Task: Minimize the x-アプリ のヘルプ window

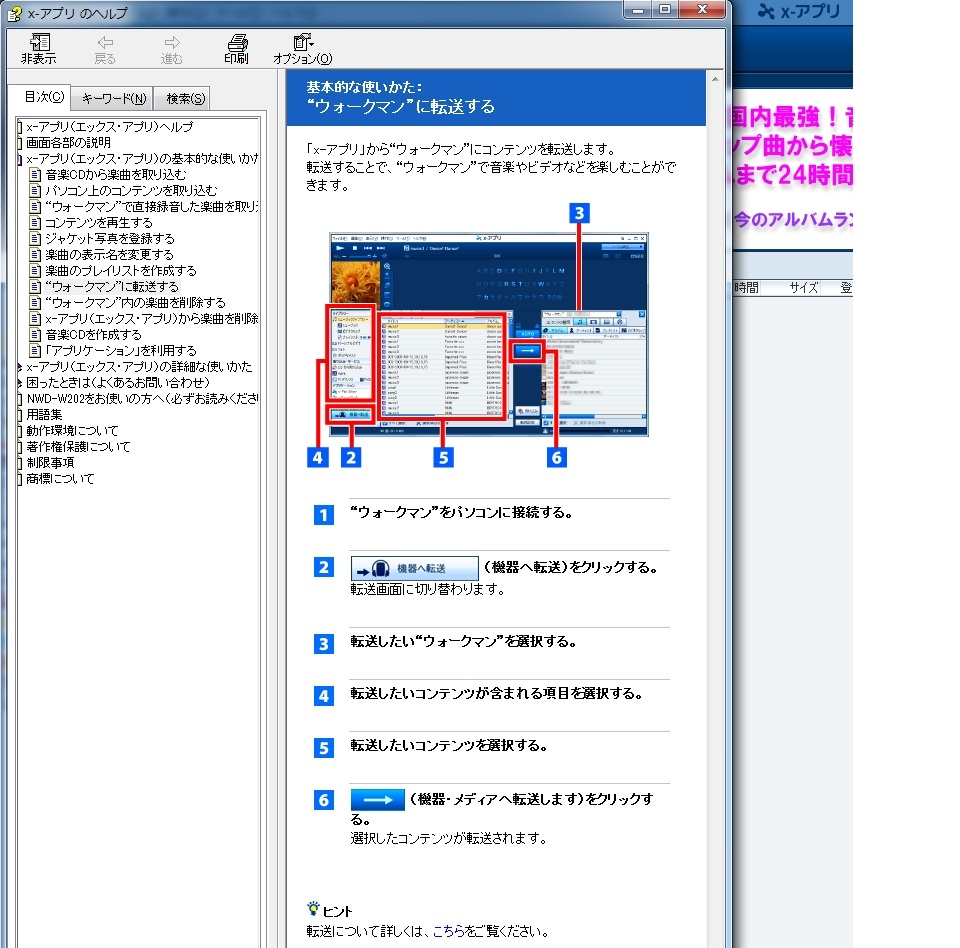Action: (637, 10)
